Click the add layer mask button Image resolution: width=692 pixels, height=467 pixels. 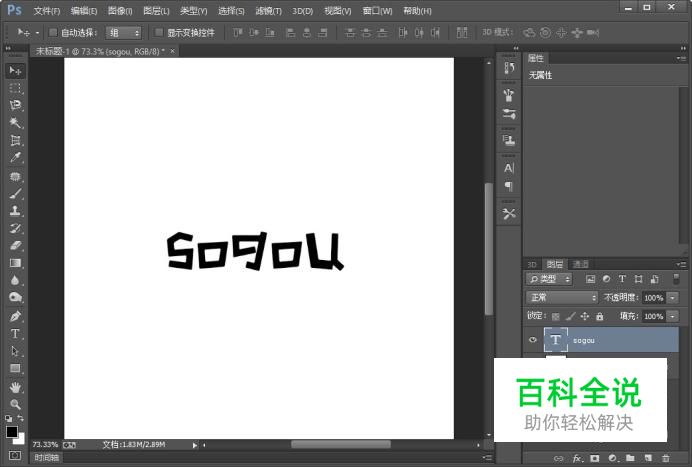tap(595, 458)
